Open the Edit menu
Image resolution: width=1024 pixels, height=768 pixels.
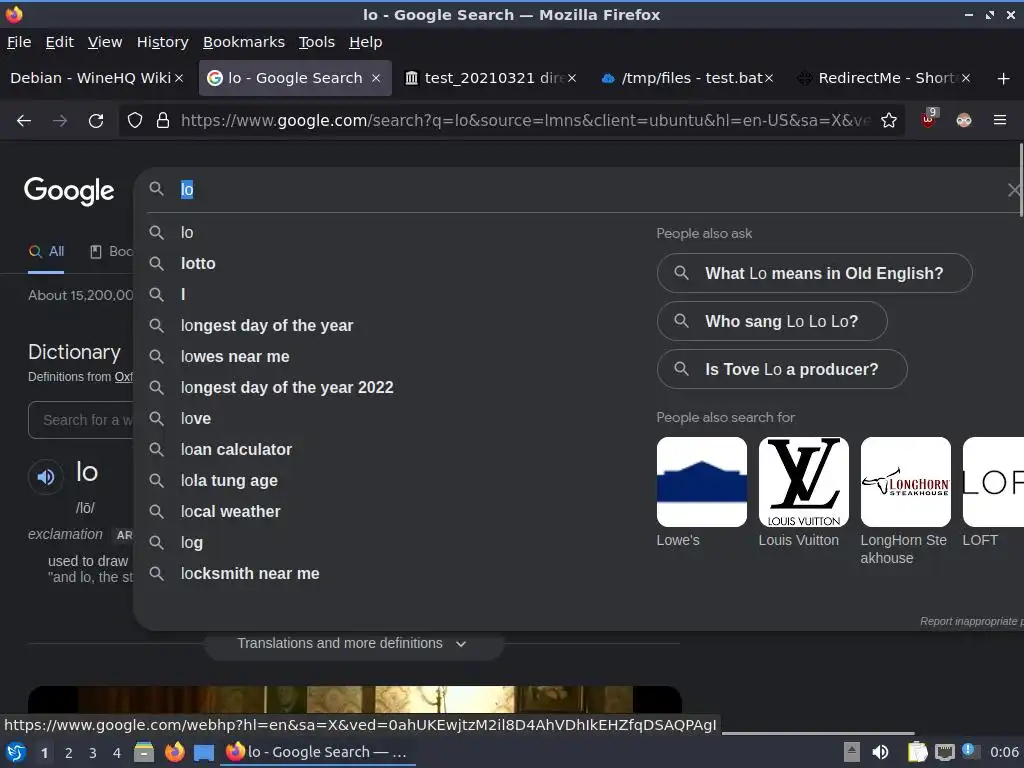pos(59,42)
